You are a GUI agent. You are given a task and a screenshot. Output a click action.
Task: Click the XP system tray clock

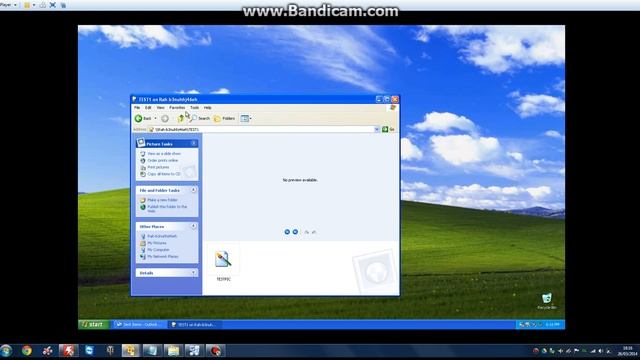552,324
